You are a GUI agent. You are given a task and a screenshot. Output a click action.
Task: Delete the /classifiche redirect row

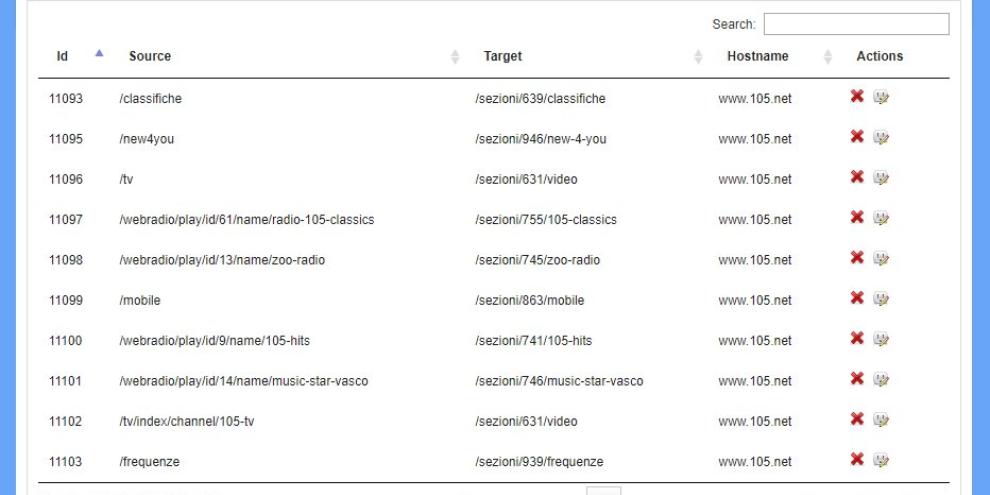tap(857, 97)
